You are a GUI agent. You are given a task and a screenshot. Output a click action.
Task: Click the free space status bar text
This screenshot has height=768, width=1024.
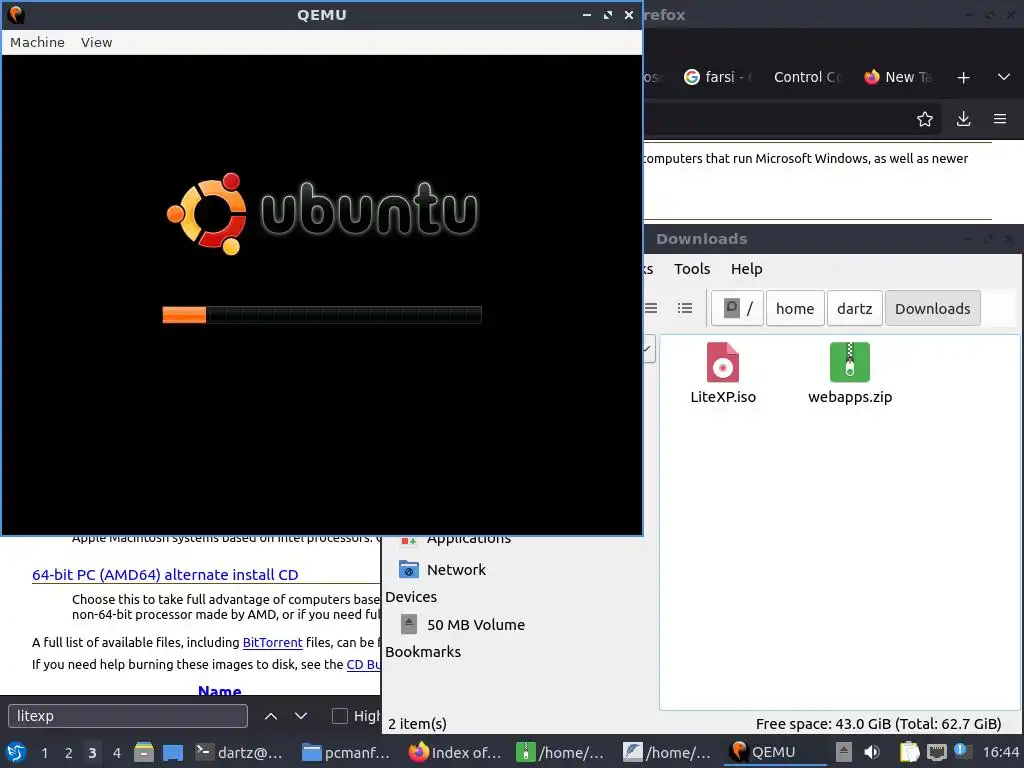(878, 724)
